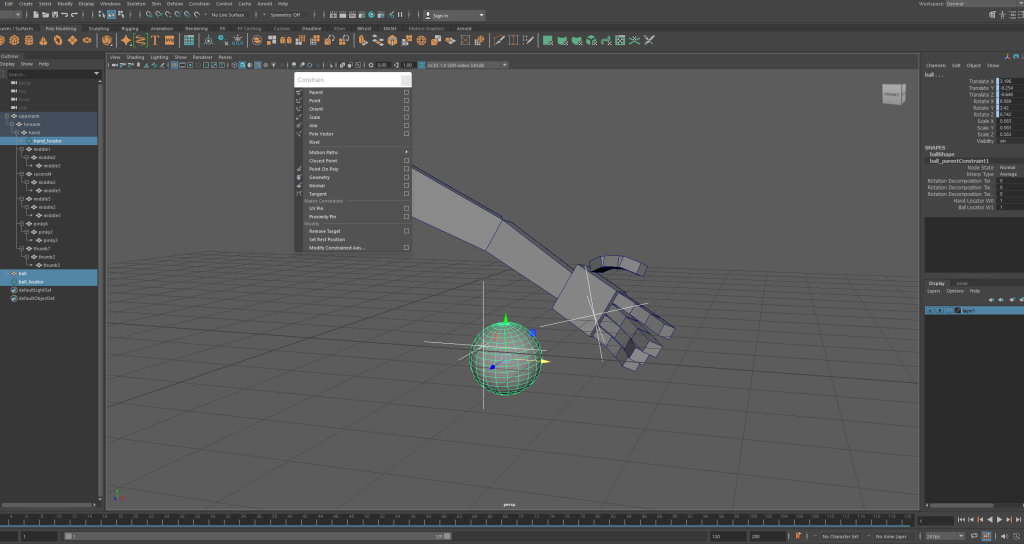Open the ACES color transform dropdown

coord(467,65)
